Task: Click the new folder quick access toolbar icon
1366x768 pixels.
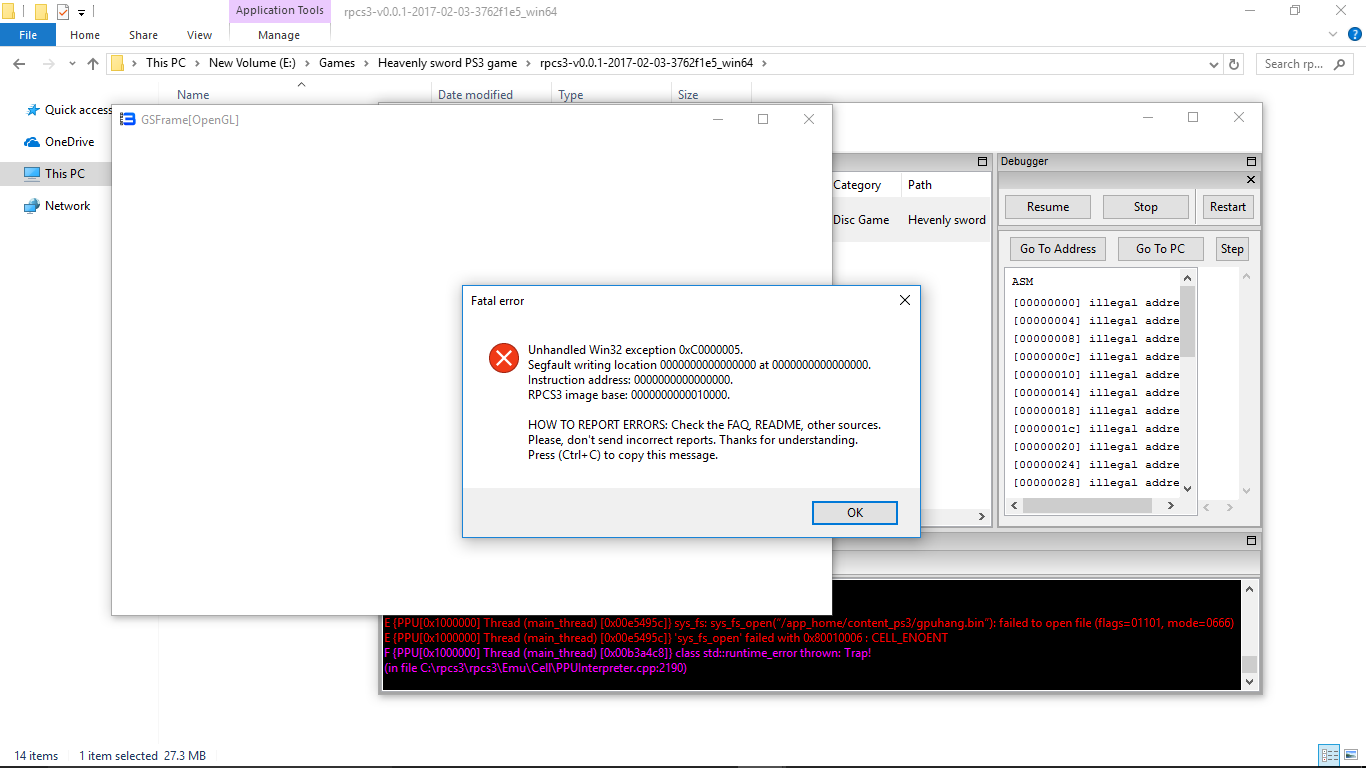Action: tap(41, 12)
